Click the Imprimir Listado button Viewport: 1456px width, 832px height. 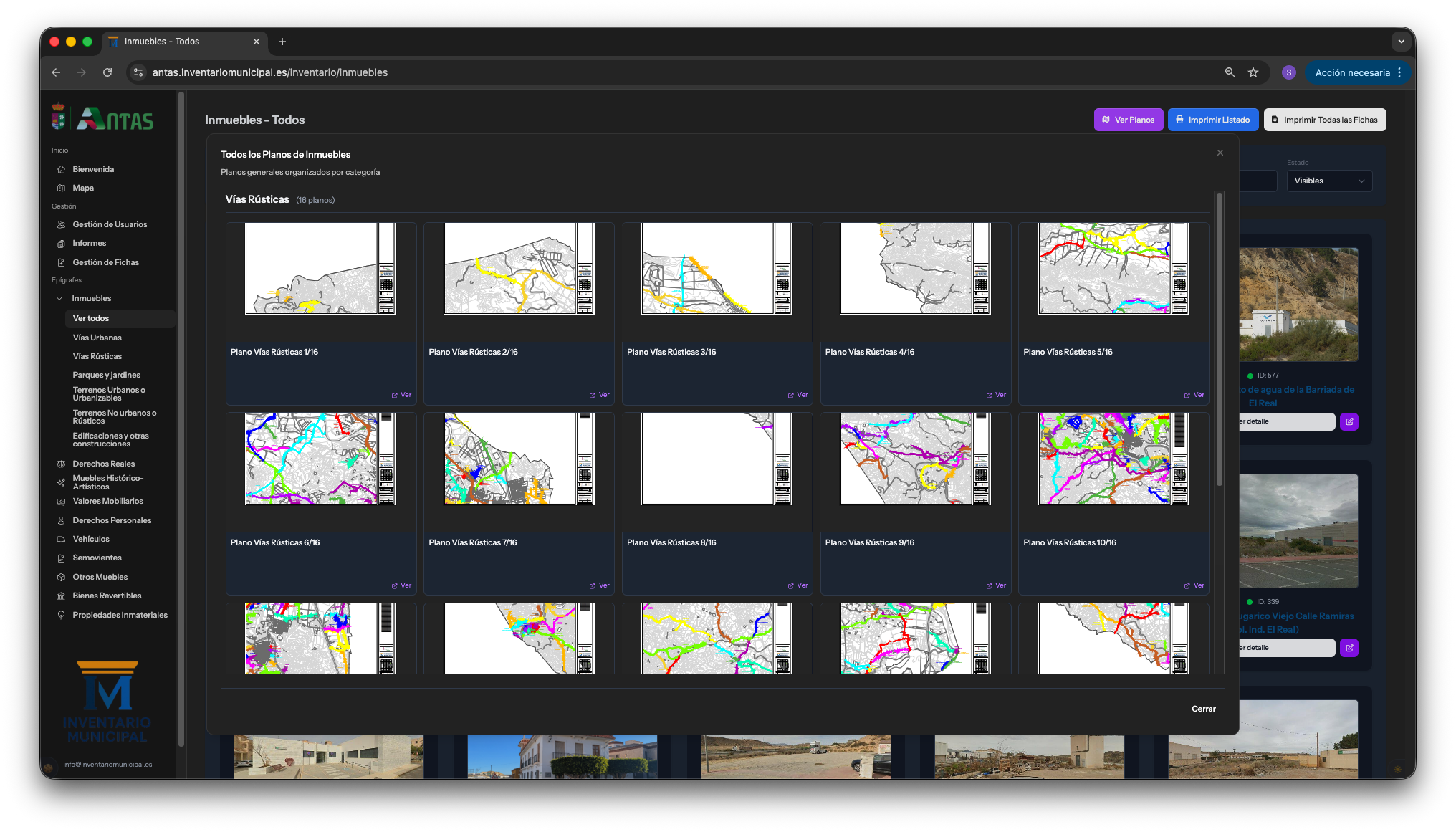click(1213, 120)
